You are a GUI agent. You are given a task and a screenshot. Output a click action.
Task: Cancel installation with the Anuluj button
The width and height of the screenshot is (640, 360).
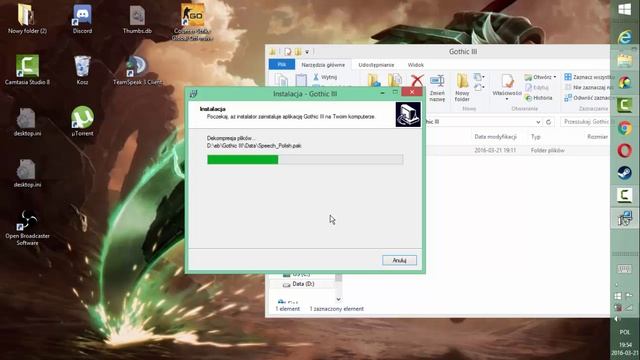point(399,260)
